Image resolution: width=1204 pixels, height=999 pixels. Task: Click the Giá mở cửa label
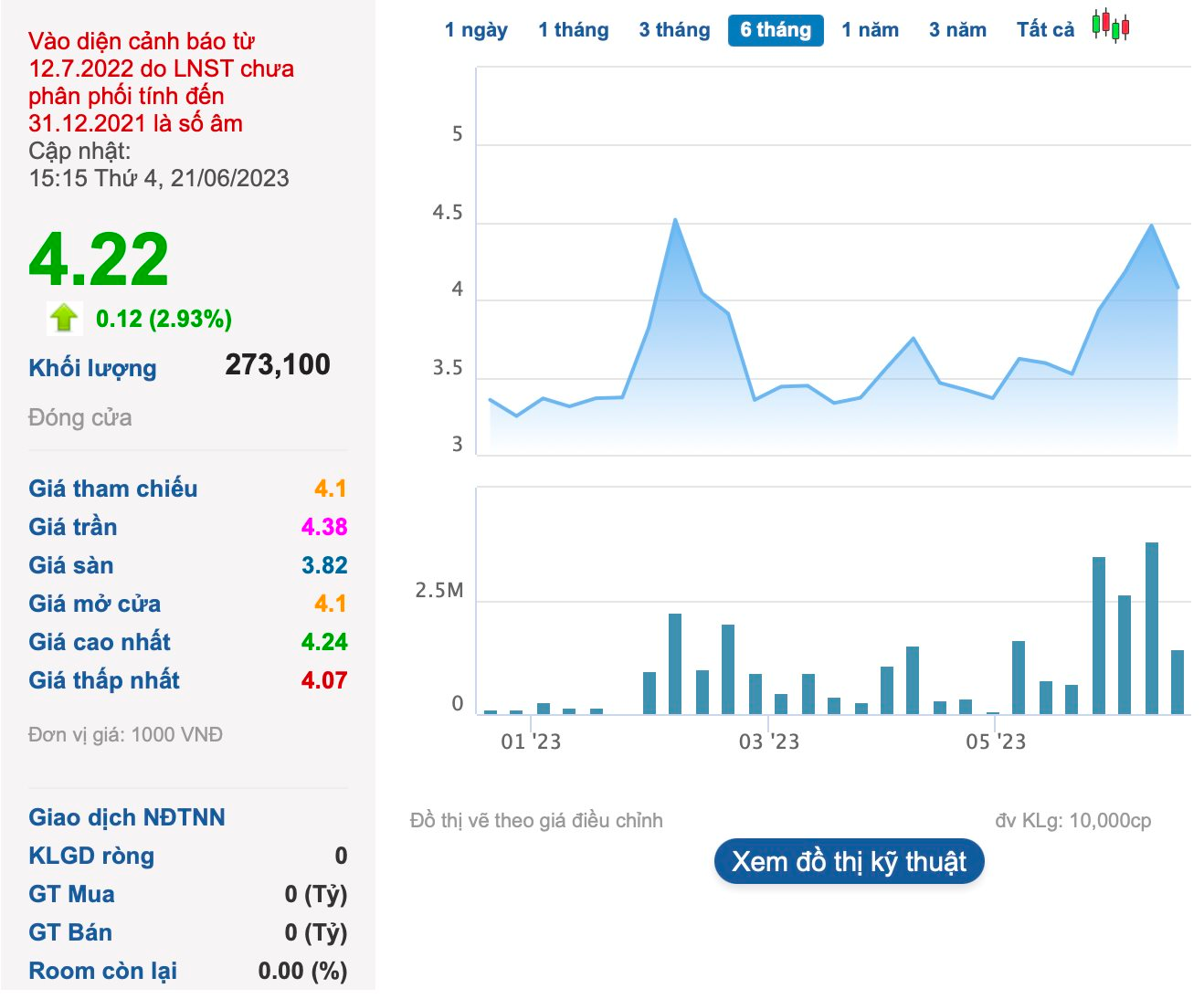pos(95,604)
